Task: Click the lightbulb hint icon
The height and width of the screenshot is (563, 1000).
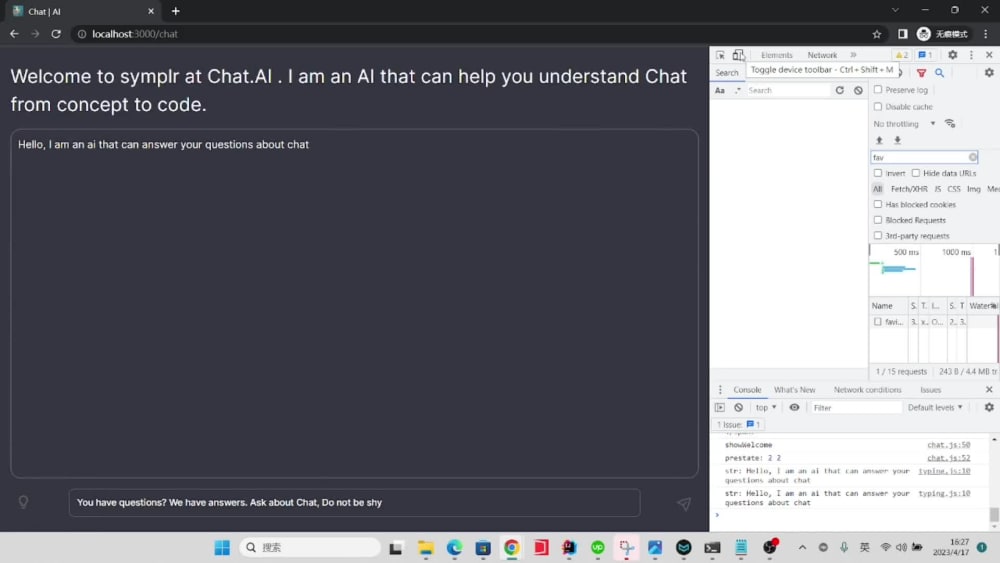Action: tap(24, 502)
